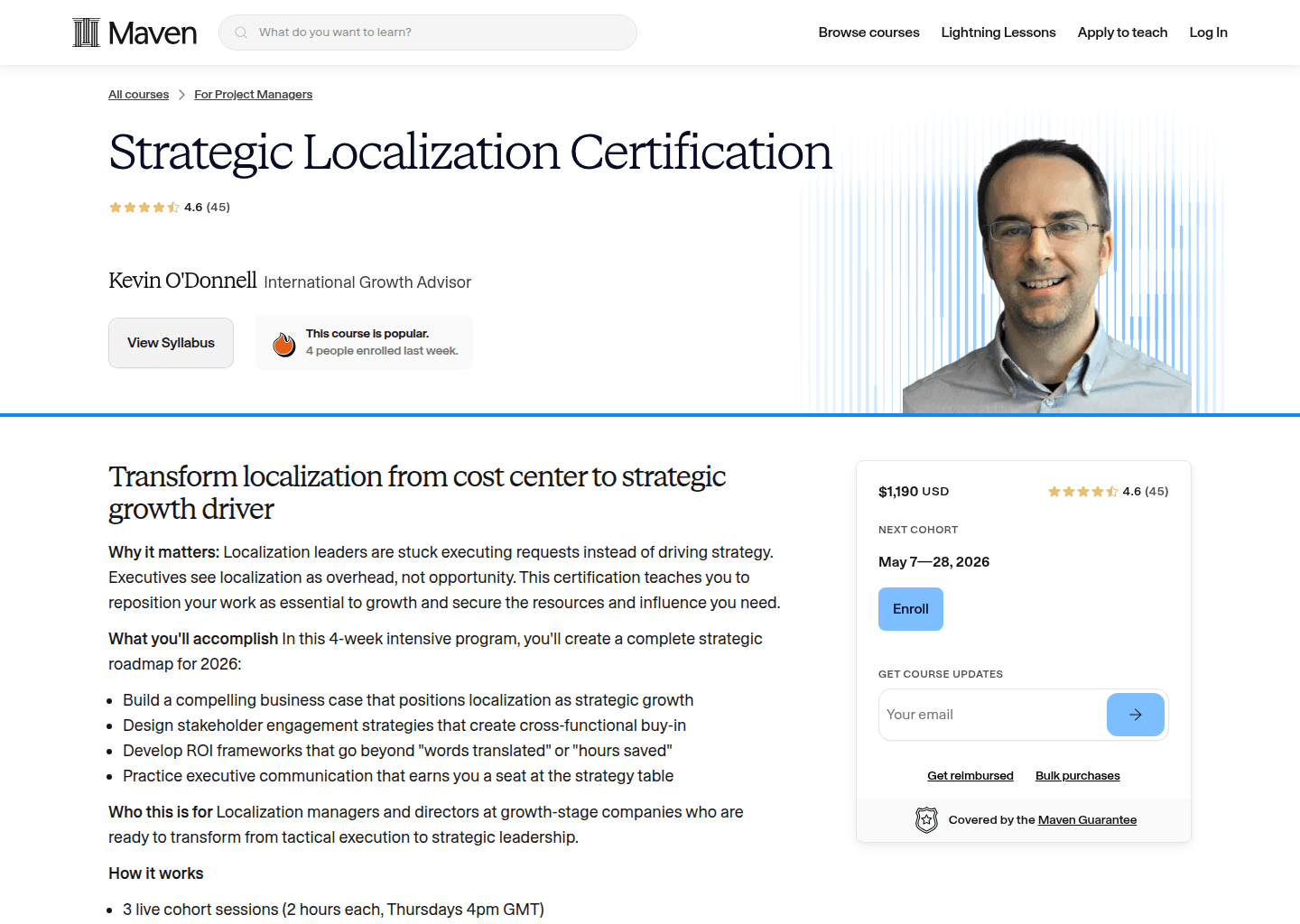1300x924 pixels.
Task: Click the shield badge icon beside Maven Guarantee
Action: tap(926, 820)
